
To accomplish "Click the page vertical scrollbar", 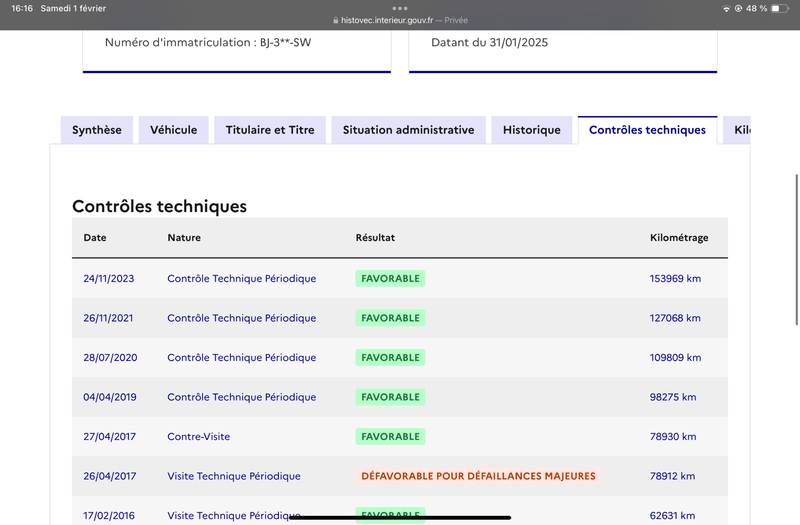I will point(796,249).
